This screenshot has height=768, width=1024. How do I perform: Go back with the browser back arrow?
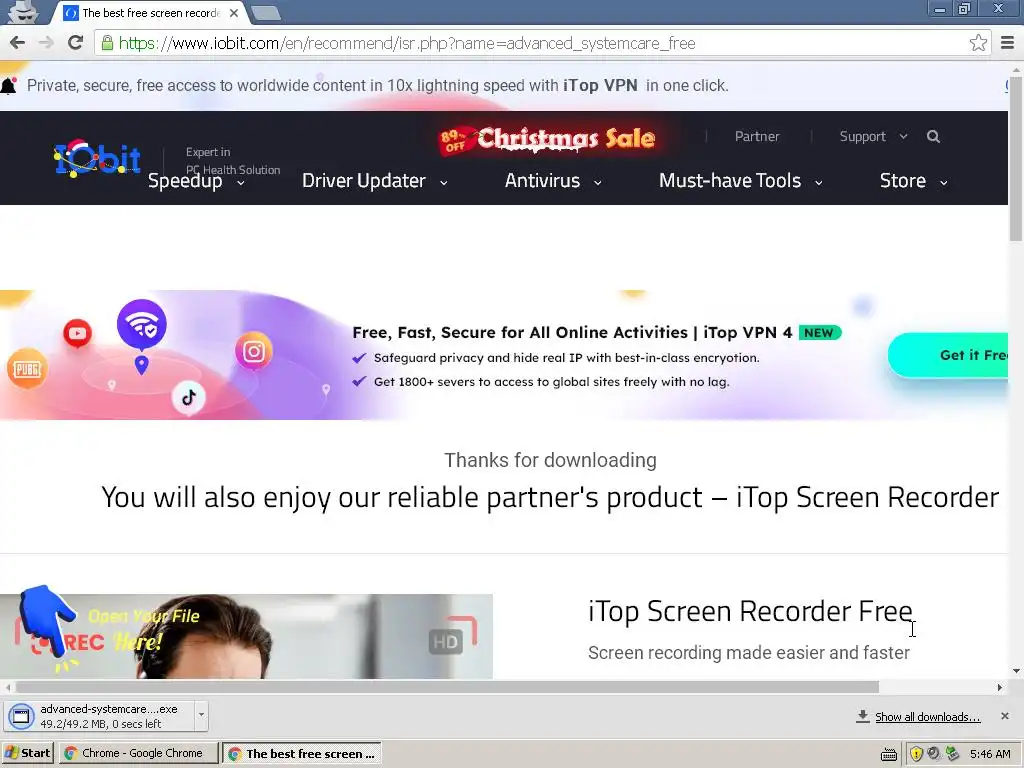(18, 43)
